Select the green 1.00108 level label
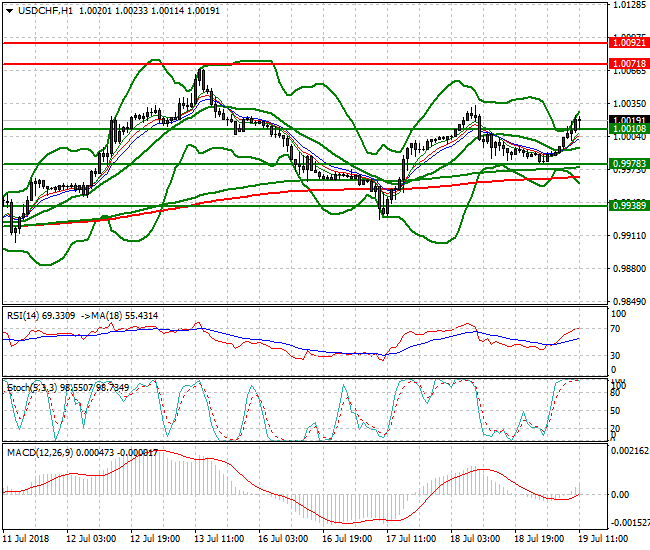This screenshot has height=550, width=650. pyautogui.click(x=629, y=129)
